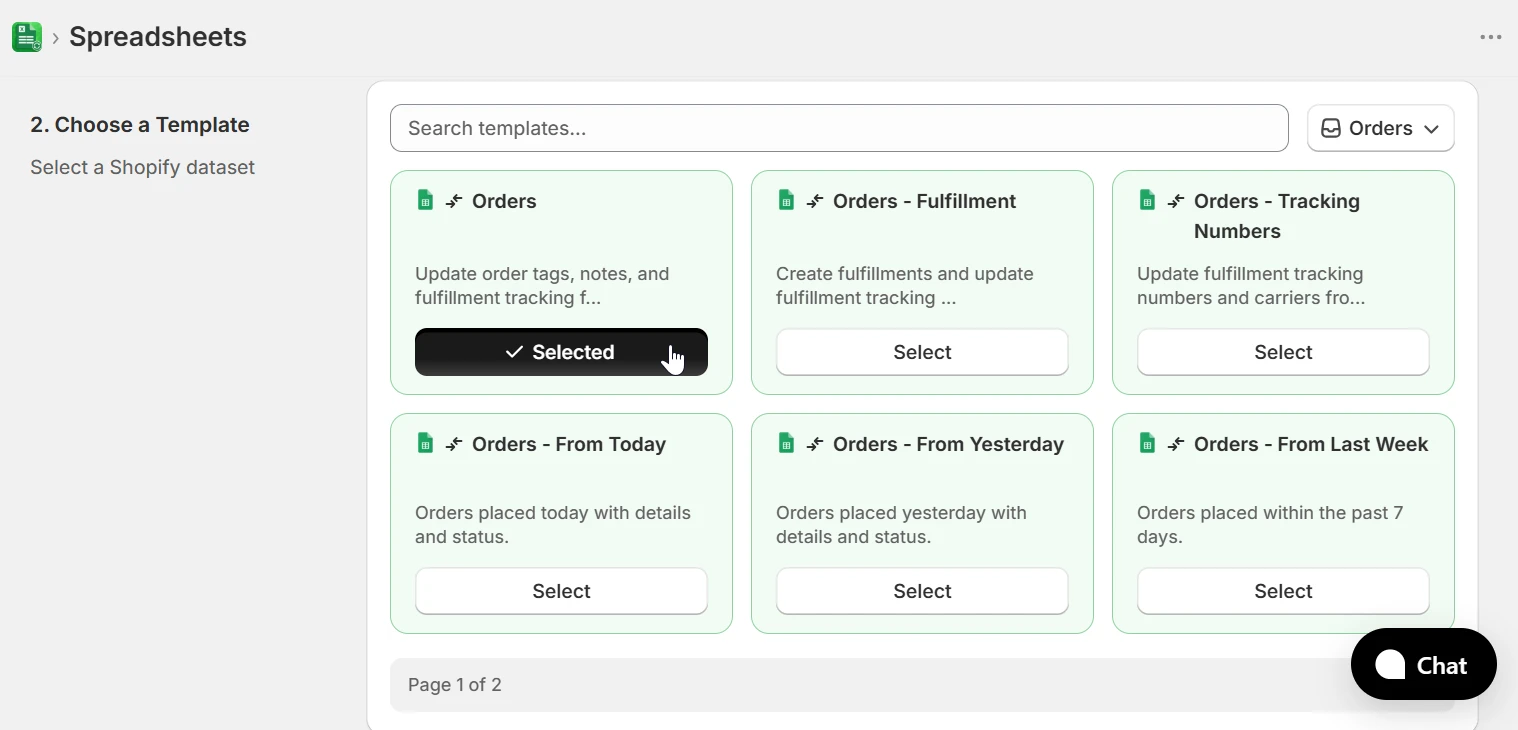The image size is (1518, 730).
Task: Click the Search templates field
Action: 839,128
